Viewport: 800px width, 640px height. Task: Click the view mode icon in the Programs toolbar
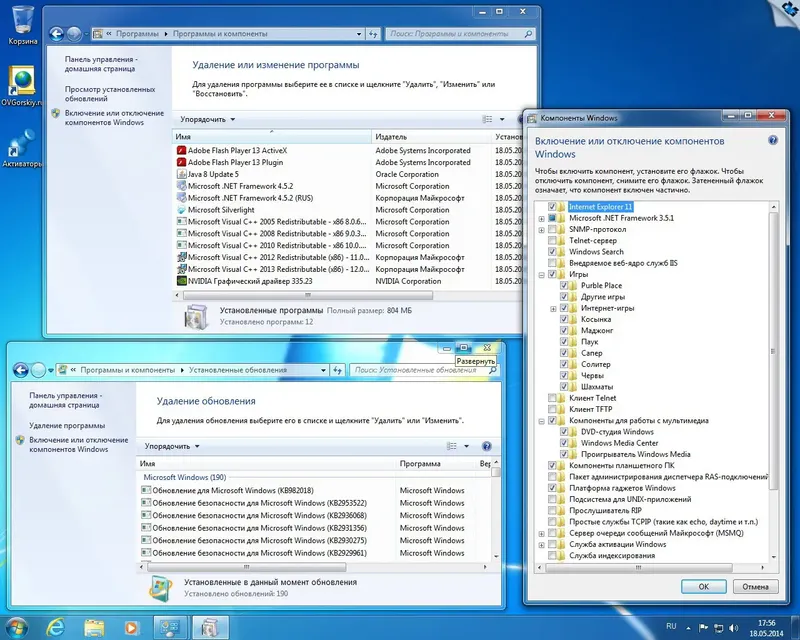point(487,119)
